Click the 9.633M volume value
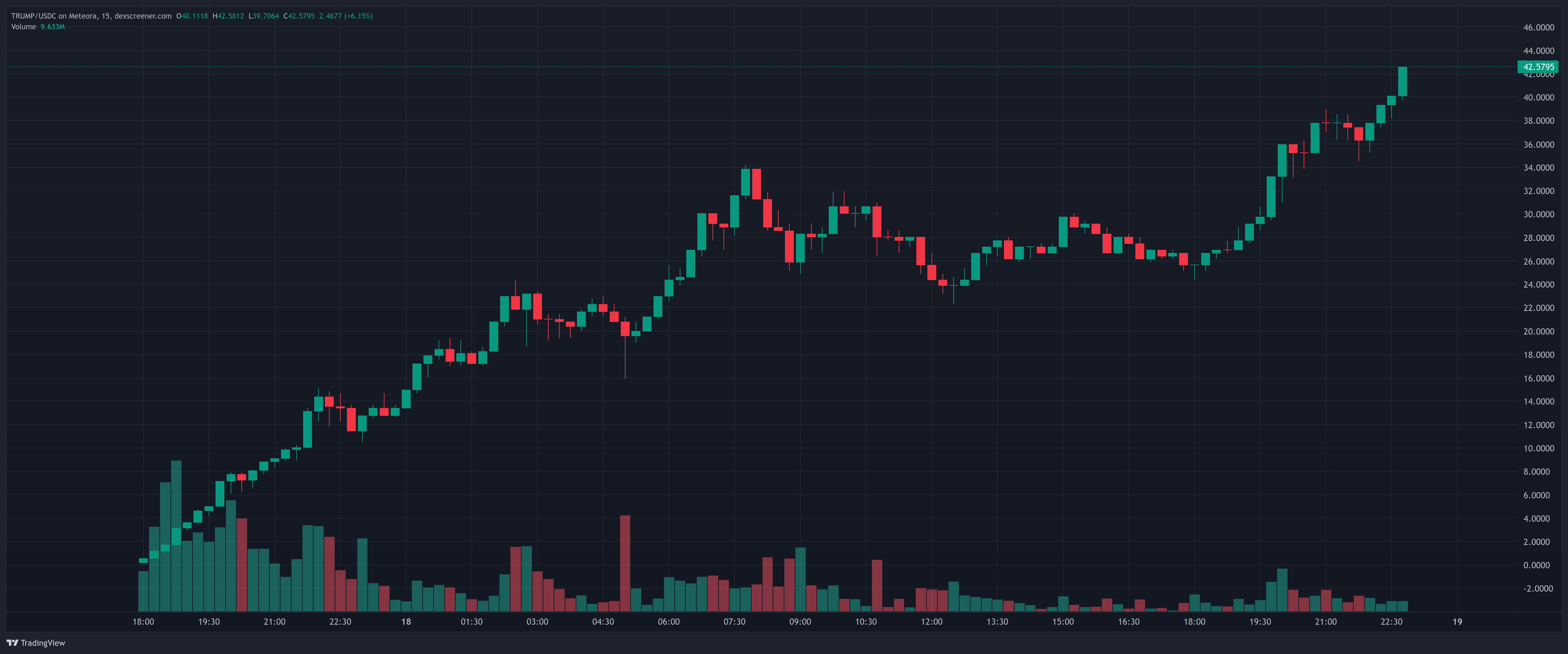 tap(52, 27)
